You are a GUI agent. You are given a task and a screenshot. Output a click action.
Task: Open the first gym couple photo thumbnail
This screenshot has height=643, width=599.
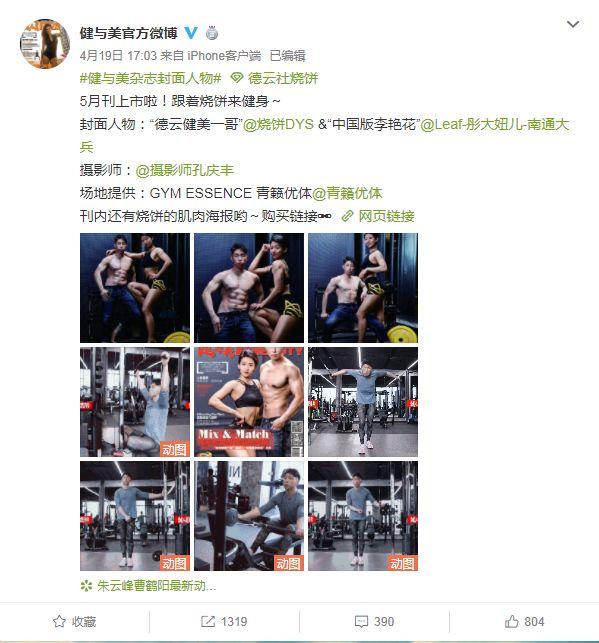135,288
